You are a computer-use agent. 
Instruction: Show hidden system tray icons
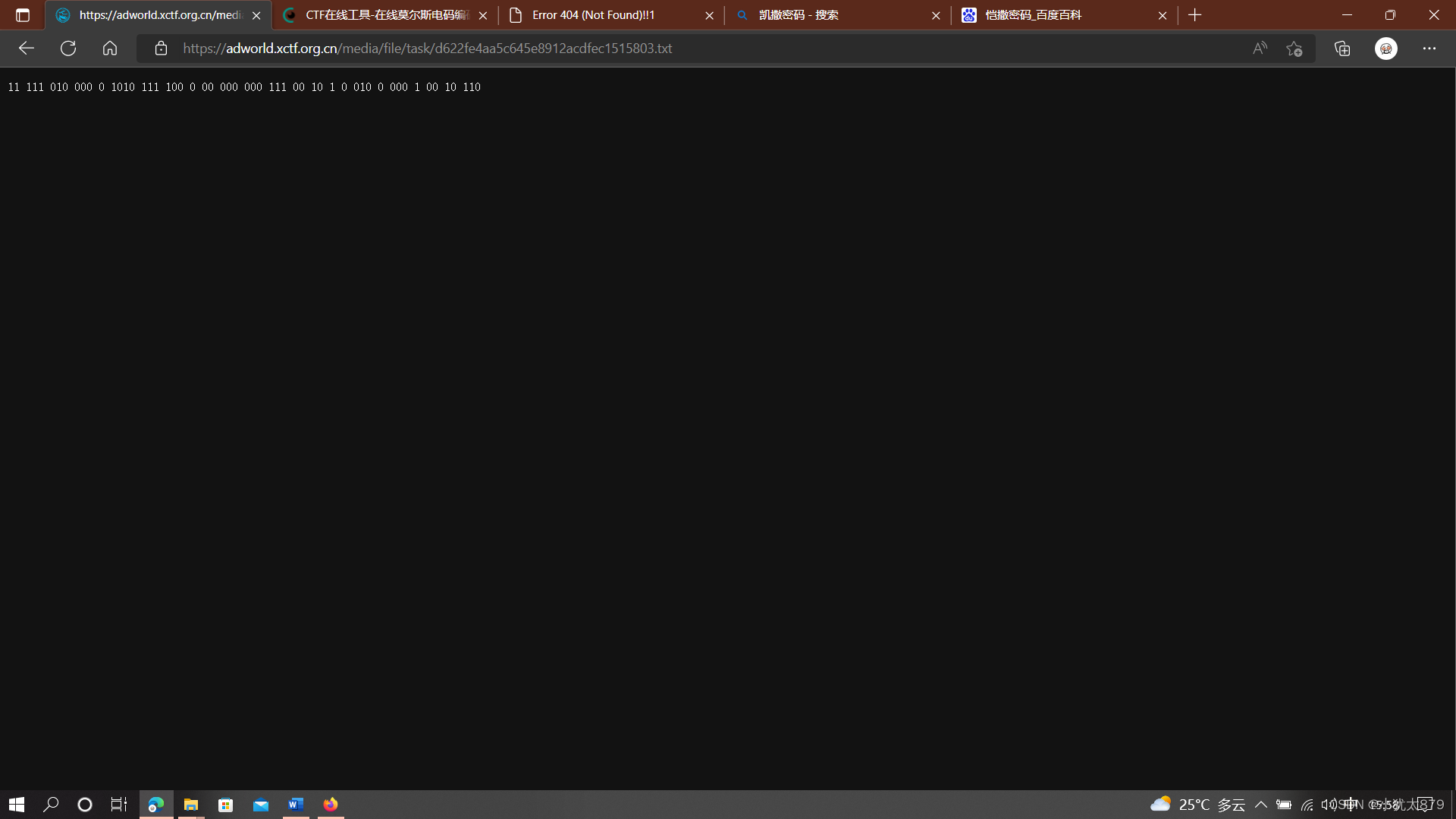pos(1260,805)
